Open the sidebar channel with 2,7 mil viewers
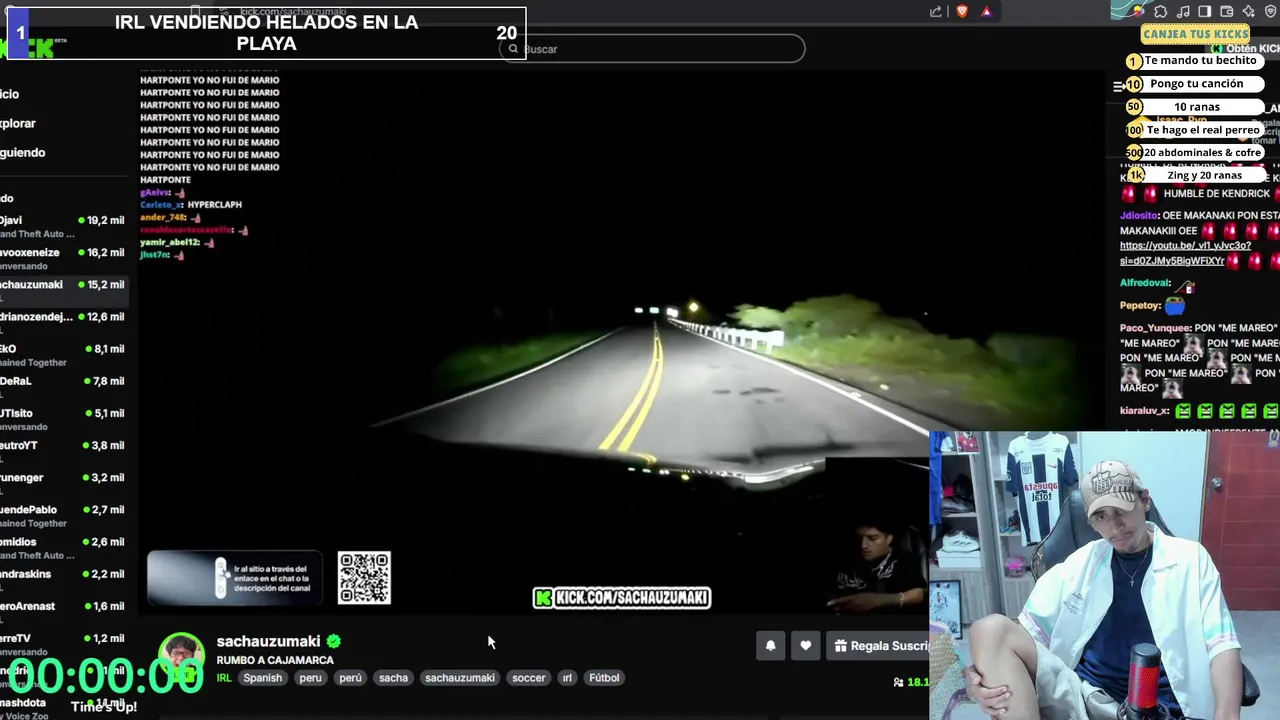 [64, 515]
